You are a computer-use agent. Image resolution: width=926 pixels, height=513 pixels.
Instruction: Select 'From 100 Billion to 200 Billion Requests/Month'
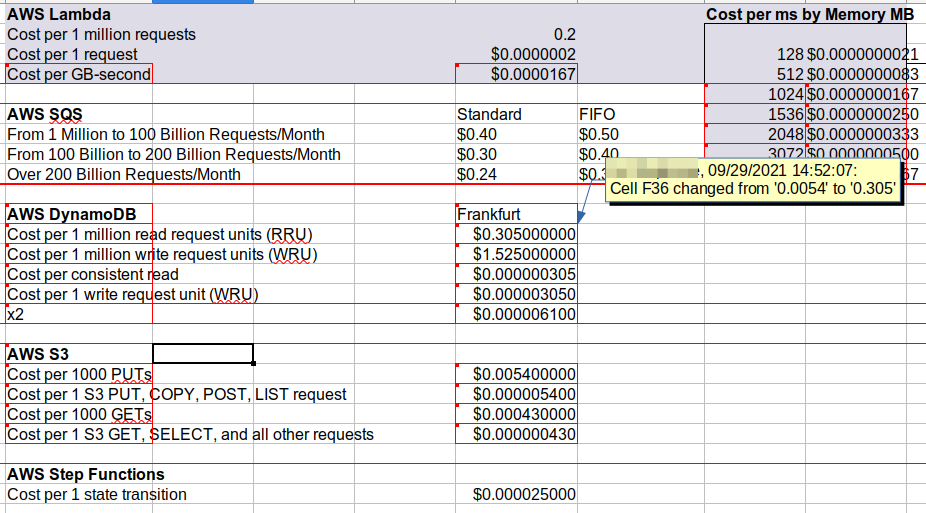[174, 155]
